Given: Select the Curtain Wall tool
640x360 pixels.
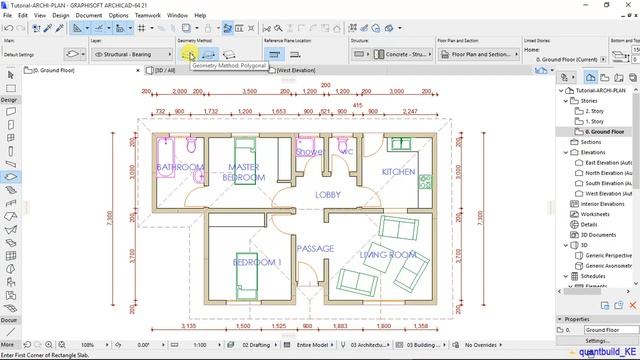Looking at the screenshot, I should 11,256.
